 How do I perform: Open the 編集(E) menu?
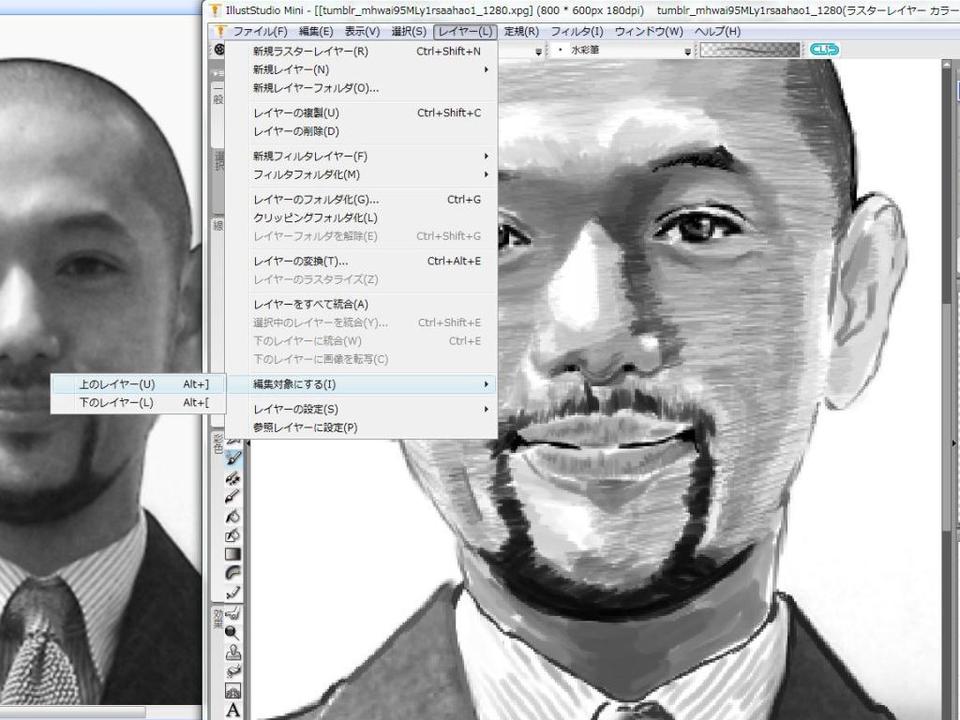click(x=316, y=31)
